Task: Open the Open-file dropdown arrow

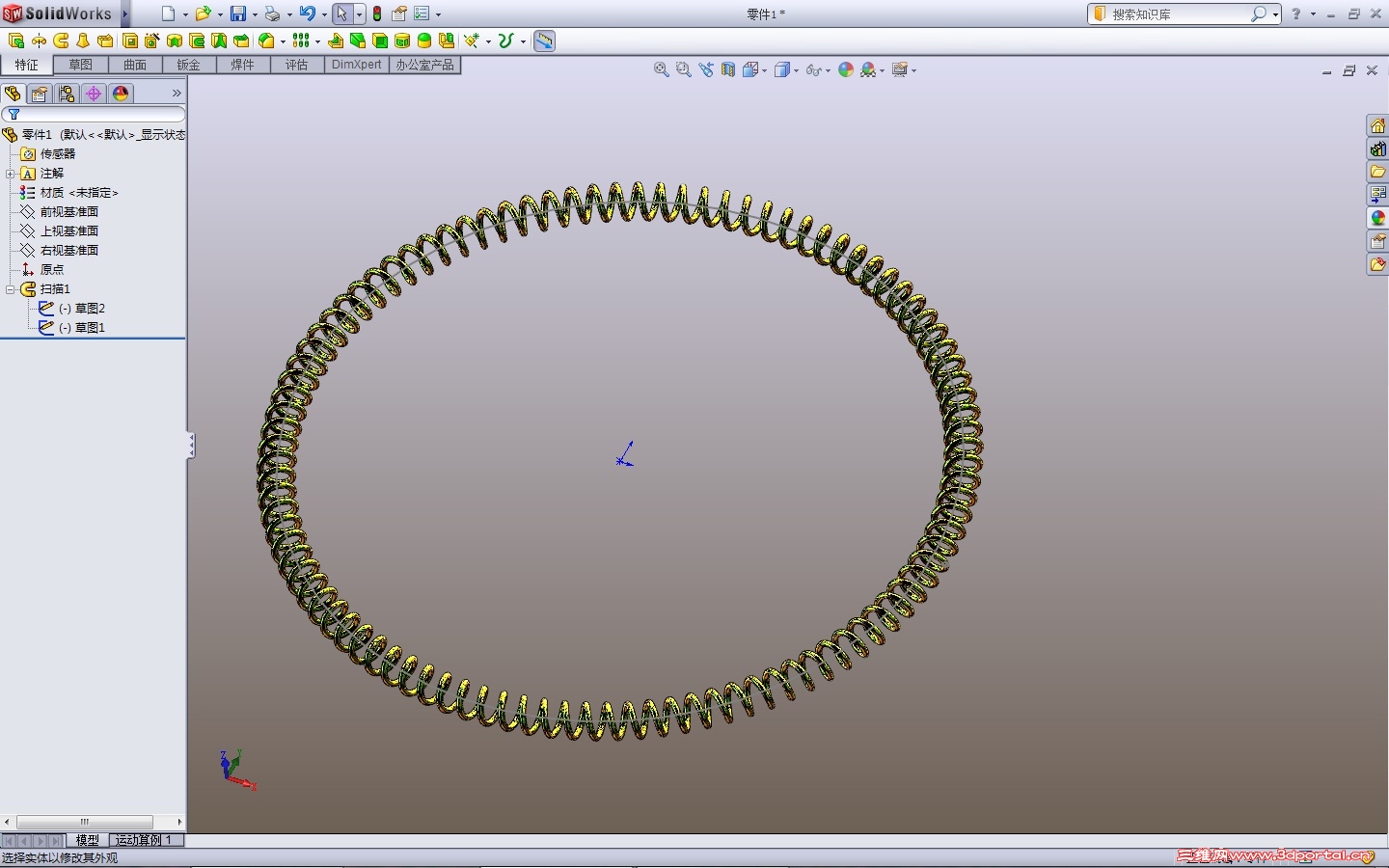Action: coord(220,14)
